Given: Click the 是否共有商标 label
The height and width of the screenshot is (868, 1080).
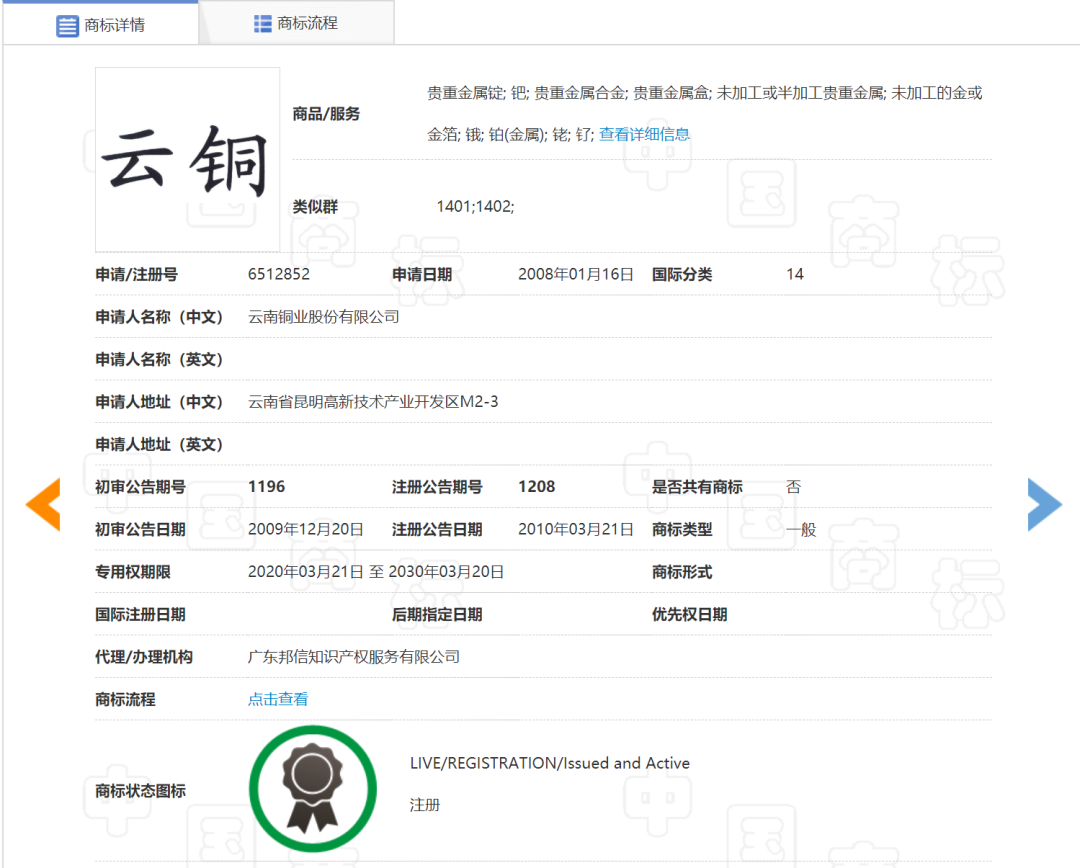Looking at the screenshot, I should pos(697,487).
